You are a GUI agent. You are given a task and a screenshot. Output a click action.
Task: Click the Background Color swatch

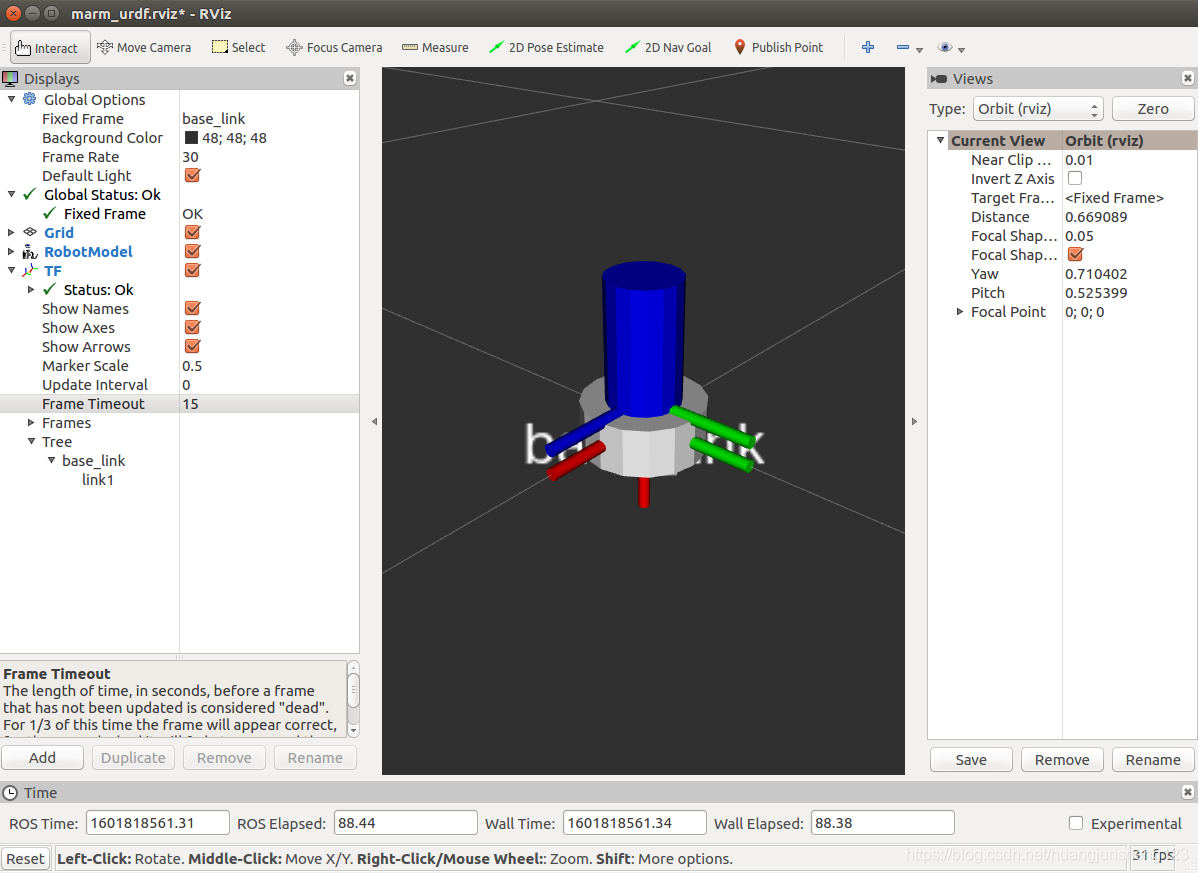(x=191, y=137)
